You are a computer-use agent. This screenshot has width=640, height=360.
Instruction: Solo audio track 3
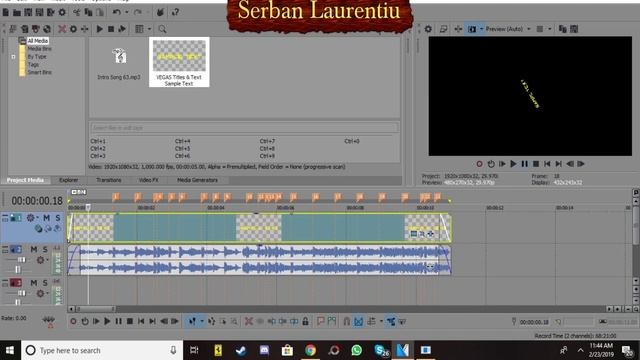coord(45,282)
